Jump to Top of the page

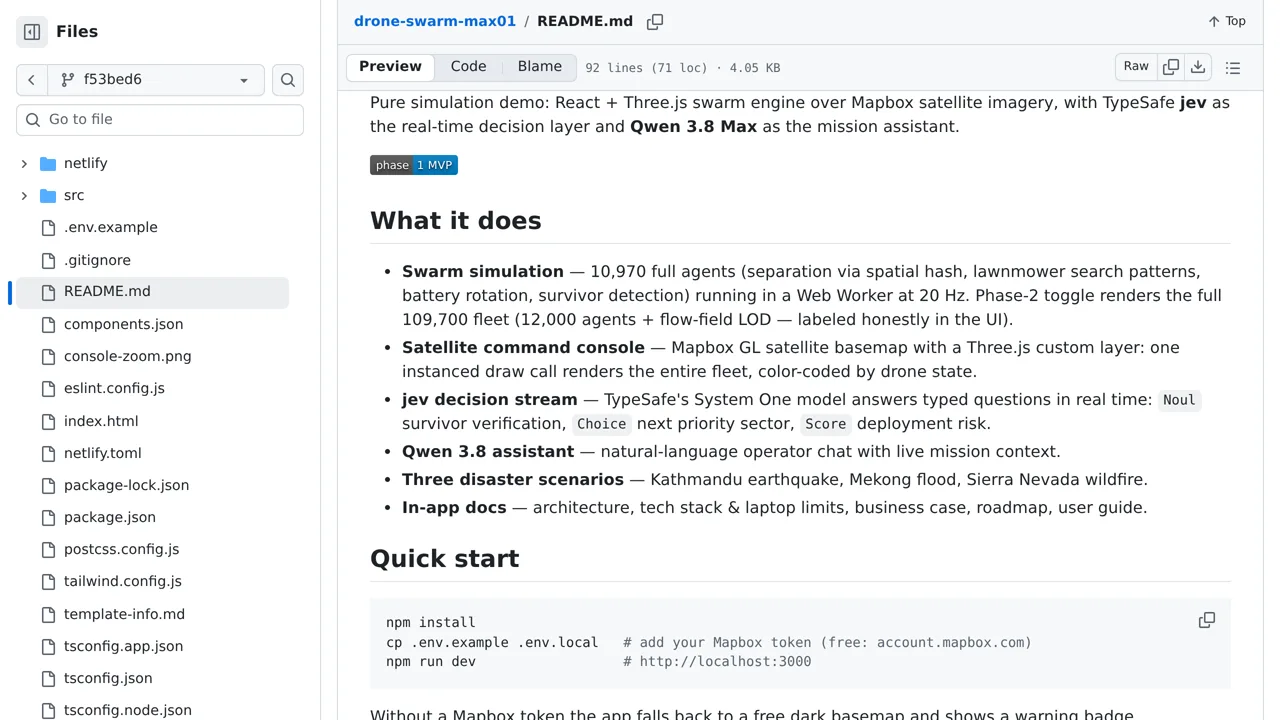(1227, 21)
